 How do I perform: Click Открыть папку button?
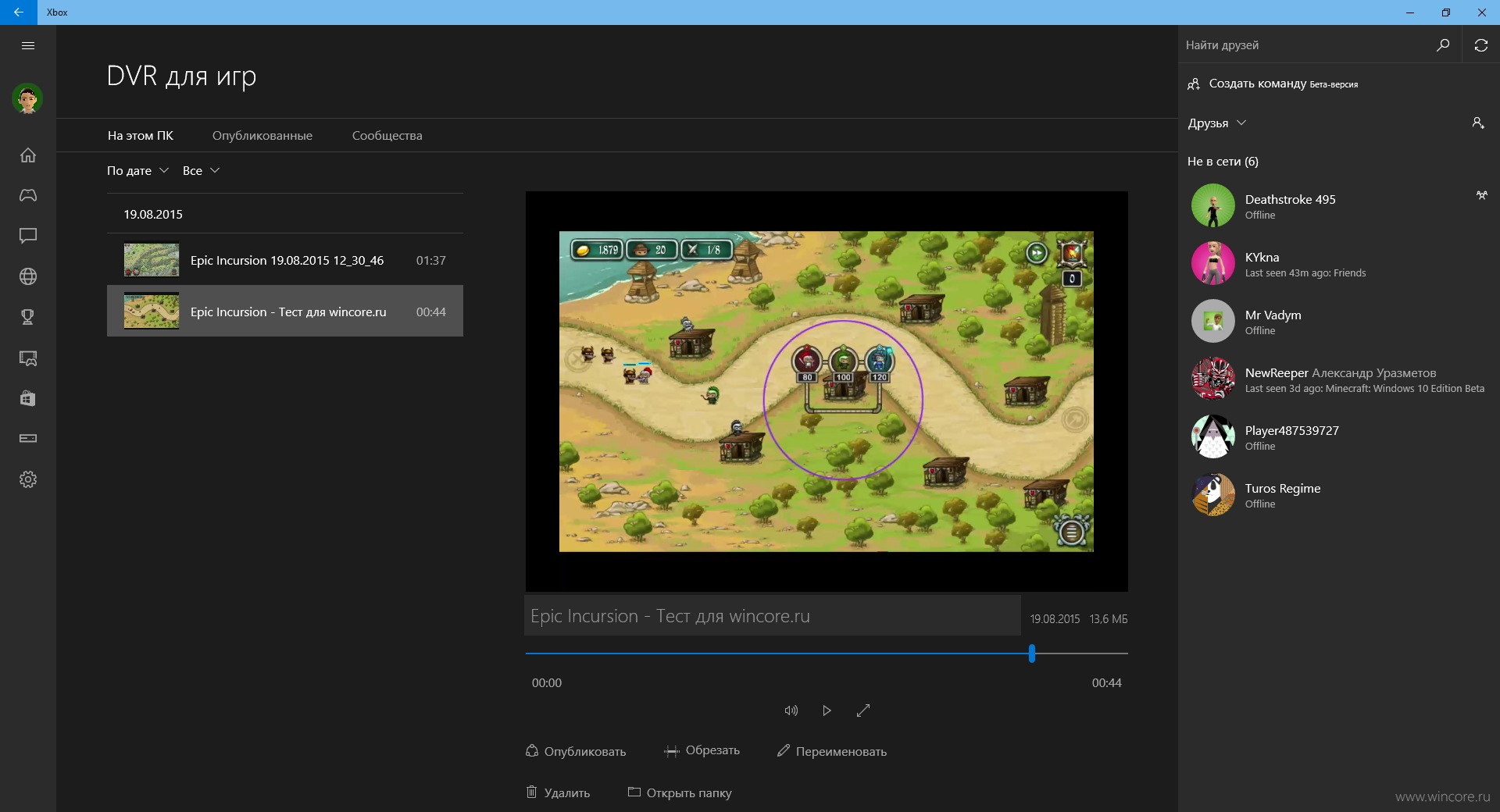point(680,792)
